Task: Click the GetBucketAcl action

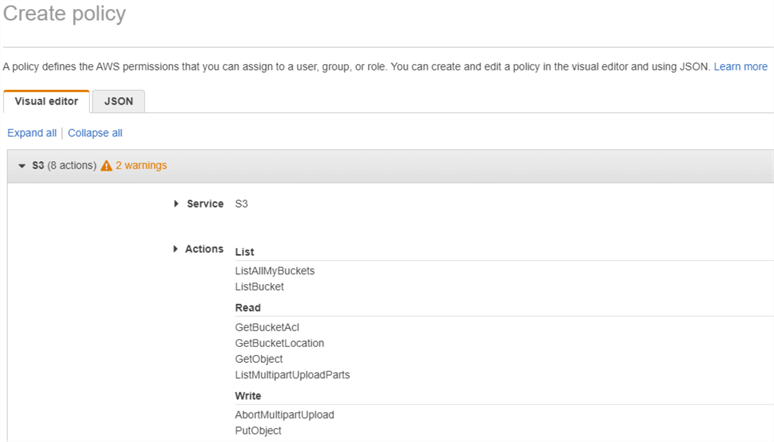Action: point(267,327)
